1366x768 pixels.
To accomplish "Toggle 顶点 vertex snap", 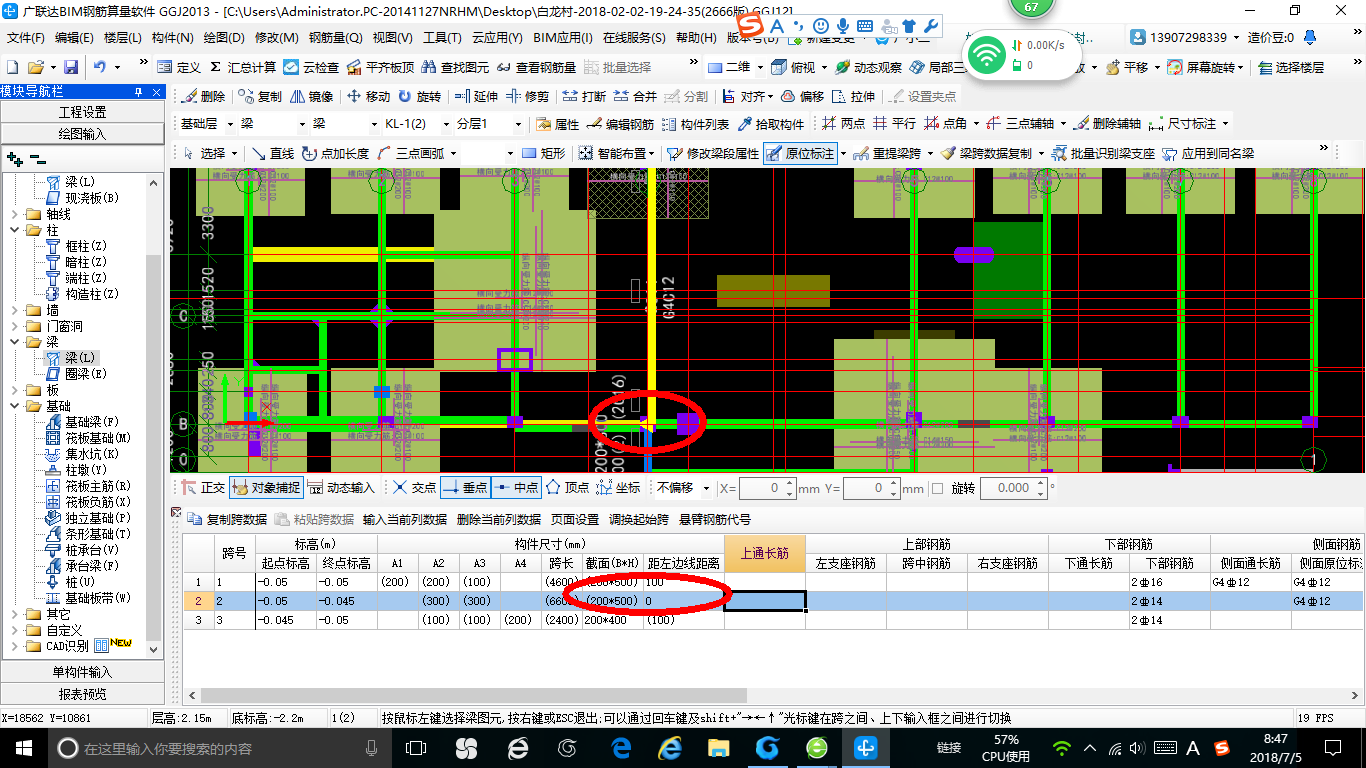I will tap(567, 488).
